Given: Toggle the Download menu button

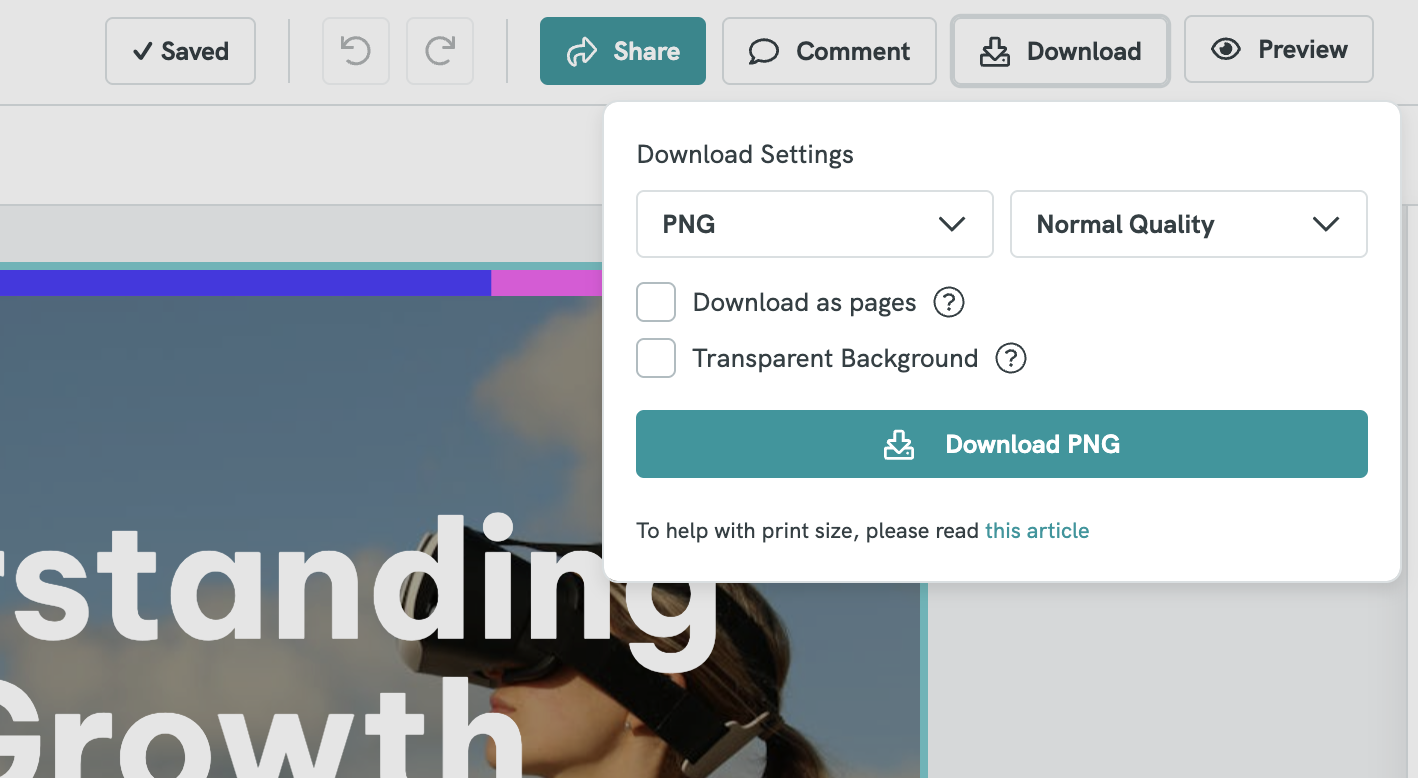Looking at the screenshot, I should 1060,51.
